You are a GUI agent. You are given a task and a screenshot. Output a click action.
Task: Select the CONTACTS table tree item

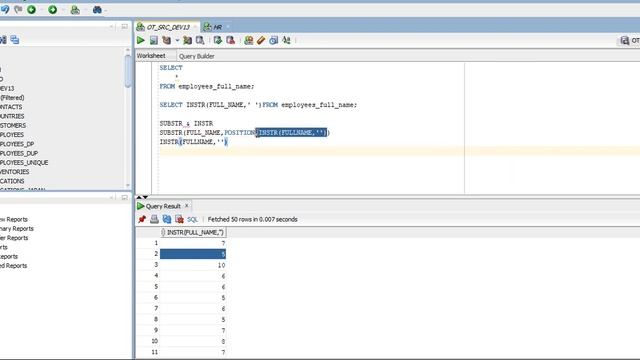click(11, 107)
